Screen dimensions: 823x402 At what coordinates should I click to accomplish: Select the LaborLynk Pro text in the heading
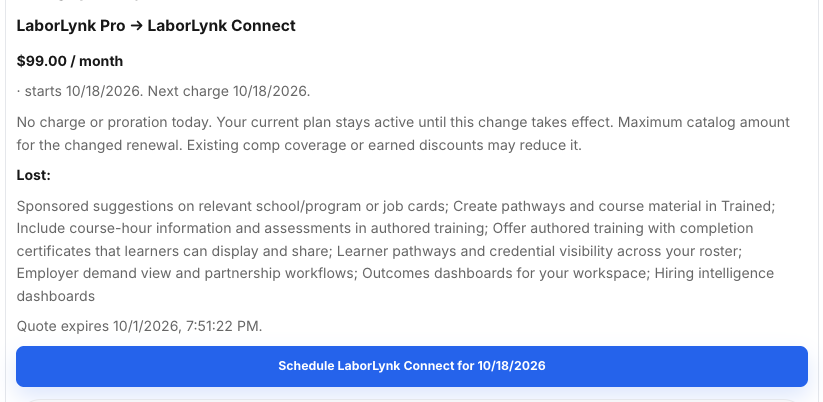pos(71,26)
